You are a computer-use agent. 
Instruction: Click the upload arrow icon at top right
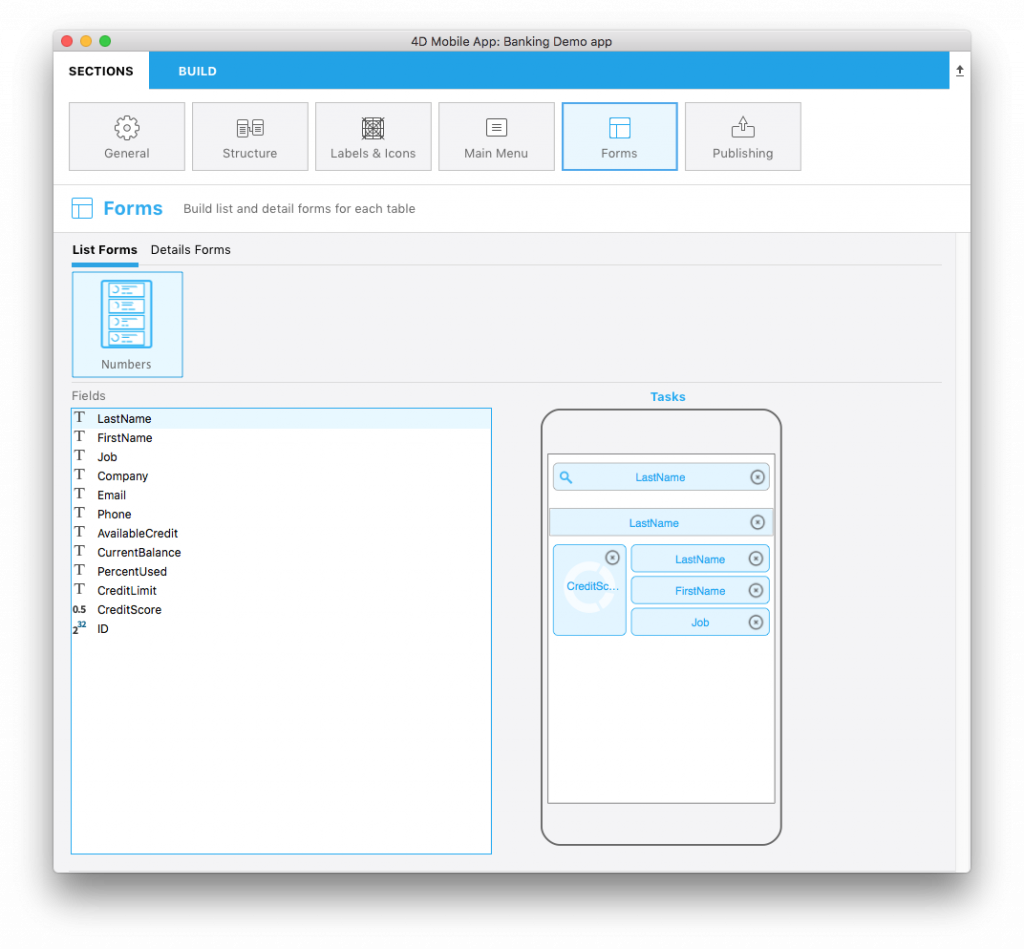coord(959,71)
